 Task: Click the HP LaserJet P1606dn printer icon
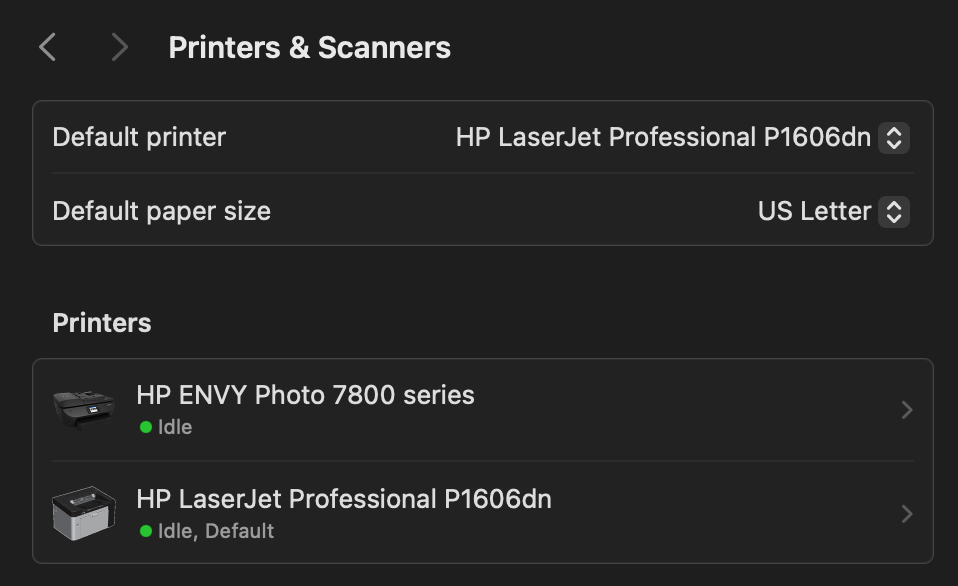tap(84, 513)
